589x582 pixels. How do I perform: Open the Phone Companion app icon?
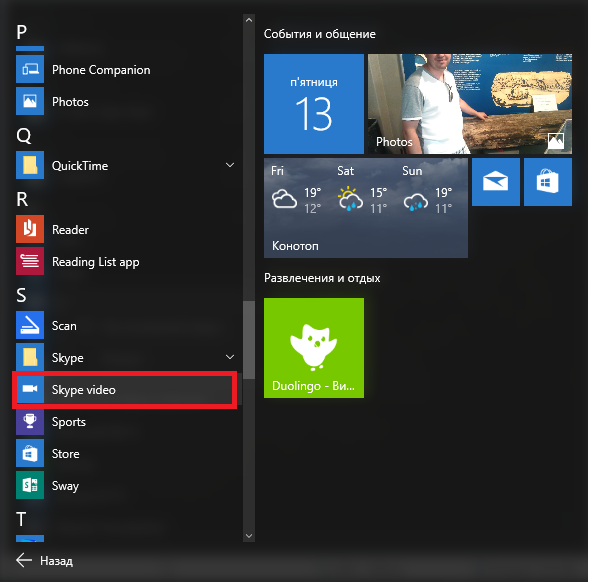[30, 69]
